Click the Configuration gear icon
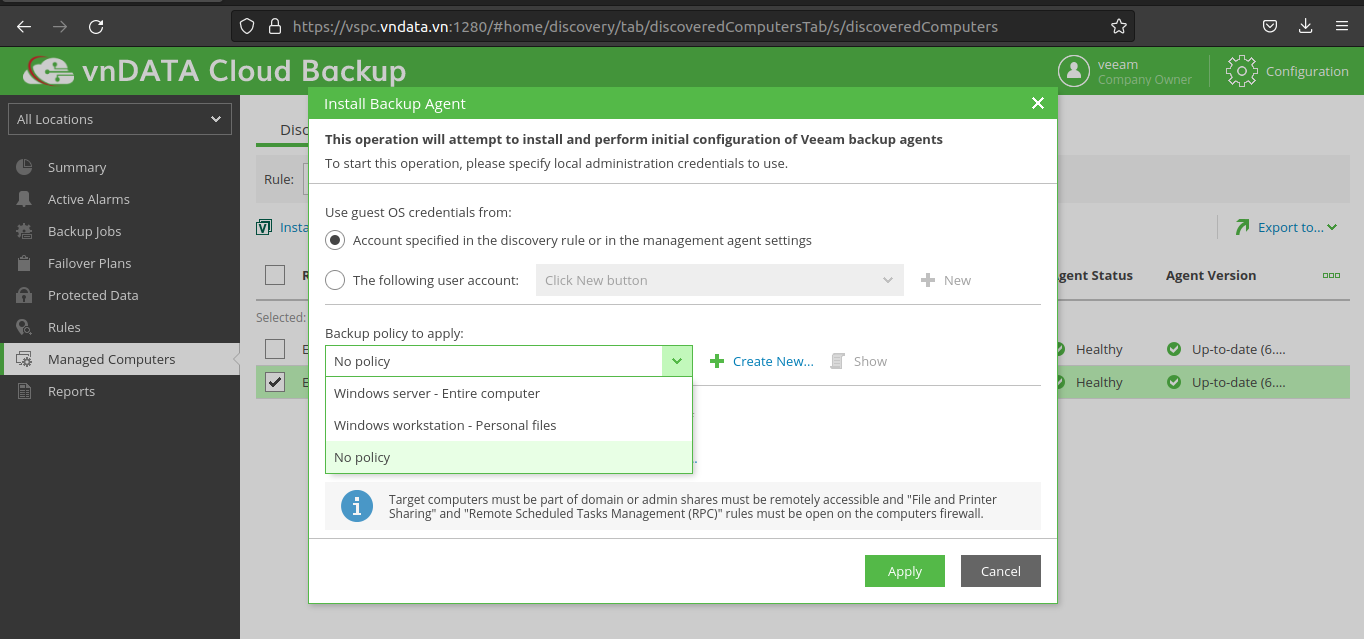The image size is (1364, 639). pos(1241,71)
